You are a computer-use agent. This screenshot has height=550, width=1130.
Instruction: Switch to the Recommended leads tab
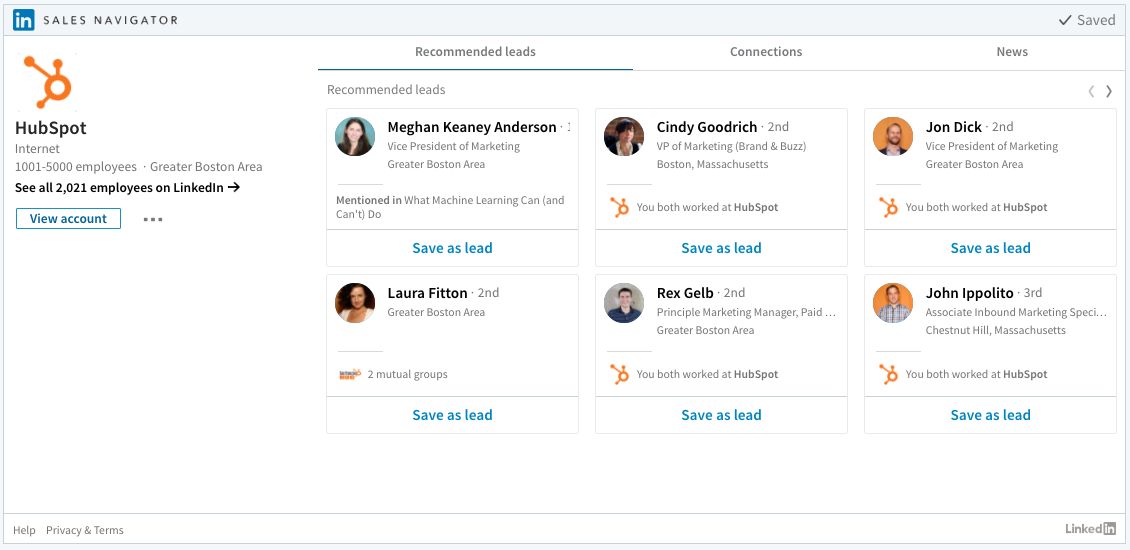click(x=476, y=52)
